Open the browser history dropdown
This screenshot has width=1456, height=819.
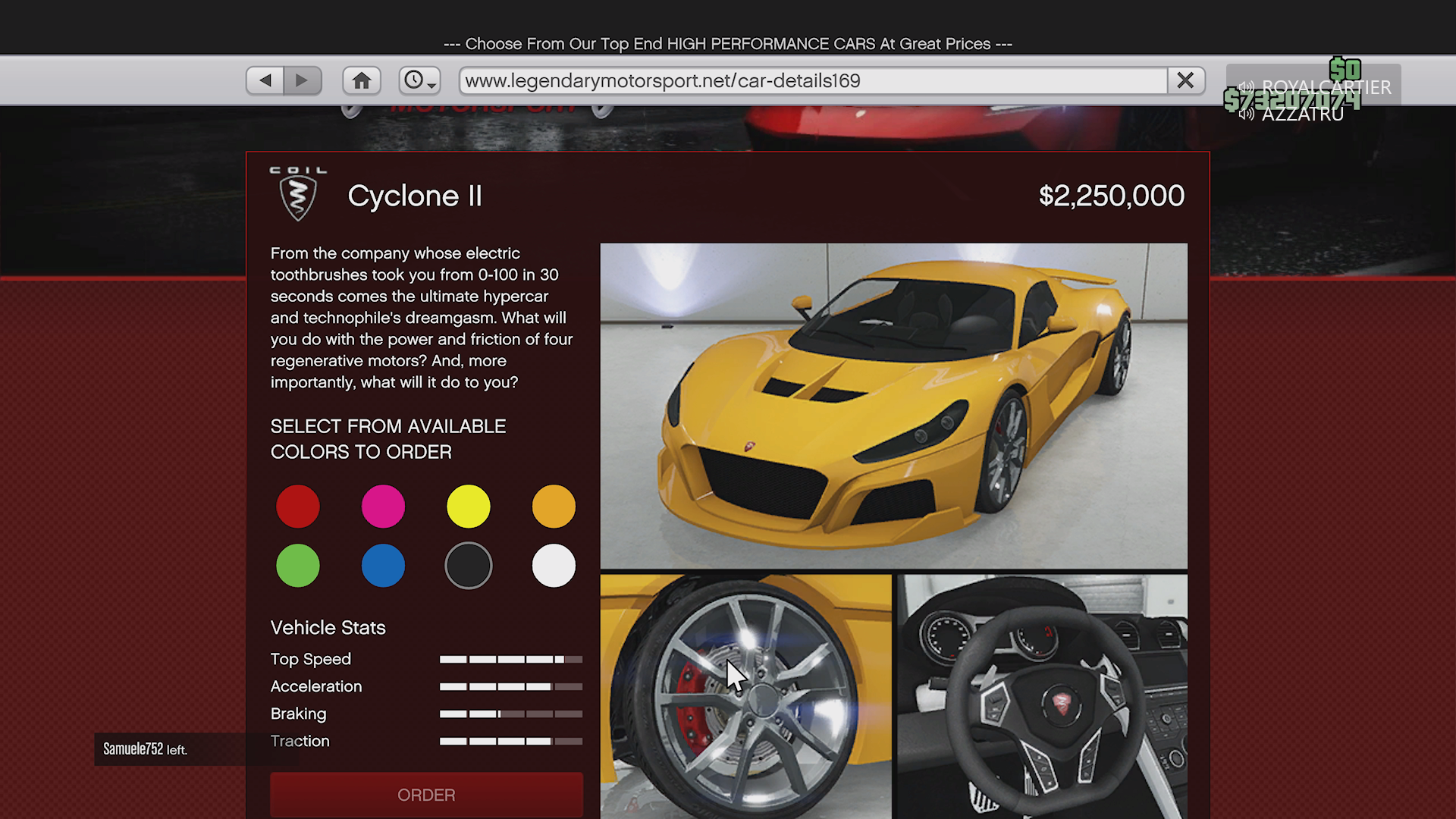click(x=419, y=80)
